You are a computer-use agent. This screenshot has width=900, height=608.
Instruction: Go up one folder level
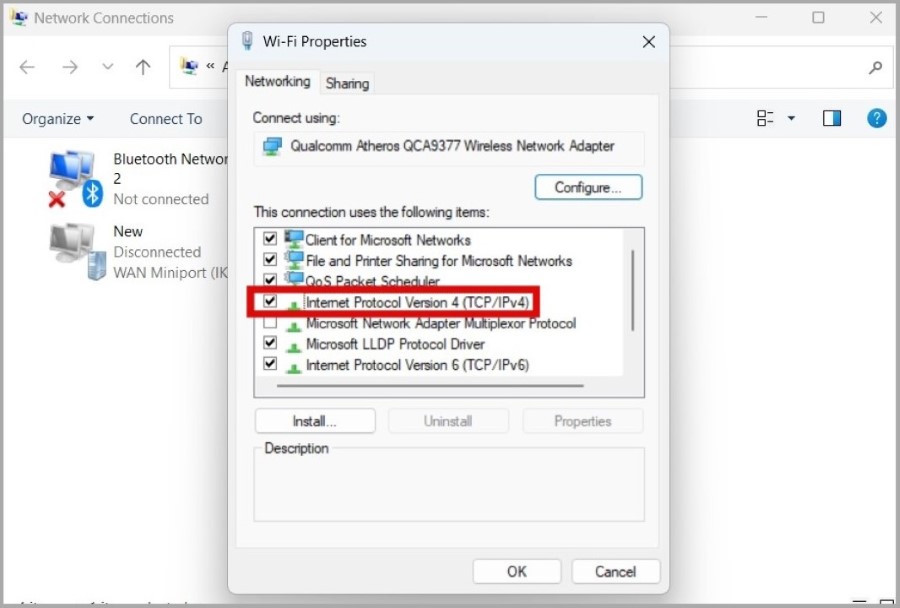[x=143, y=68]
